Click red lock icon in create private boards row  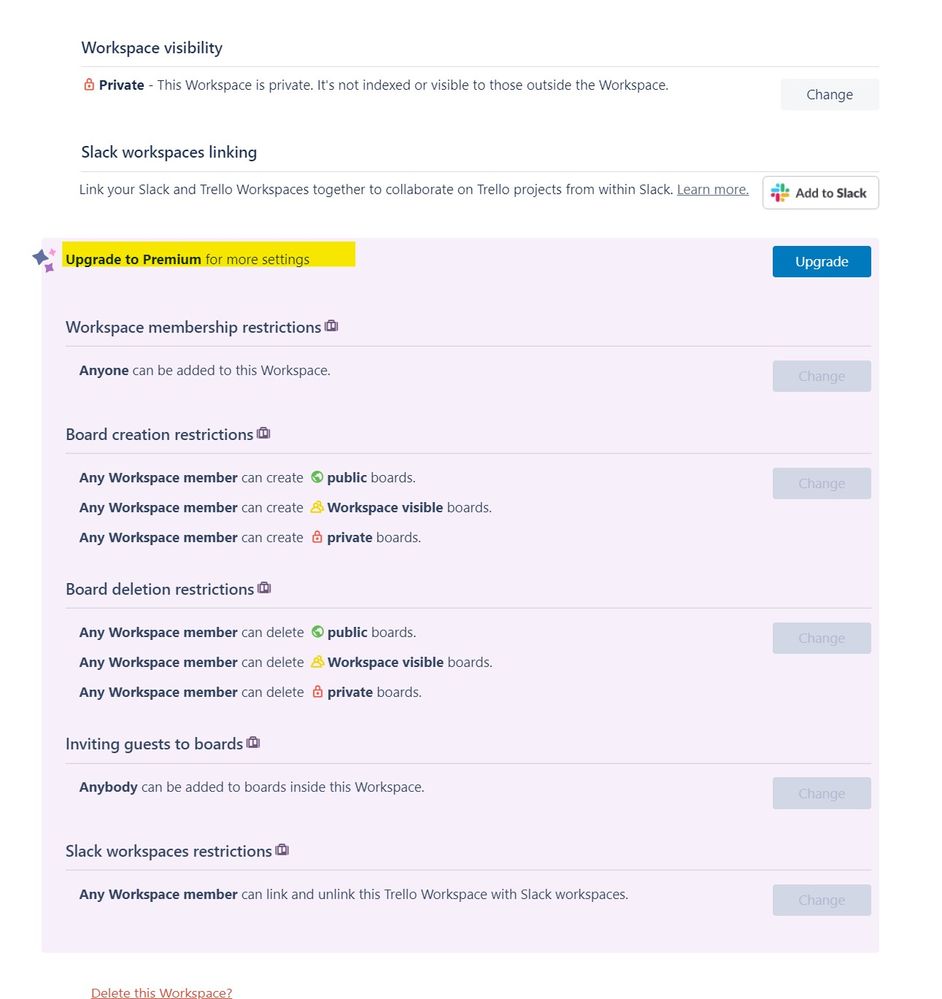pos(317,537)
